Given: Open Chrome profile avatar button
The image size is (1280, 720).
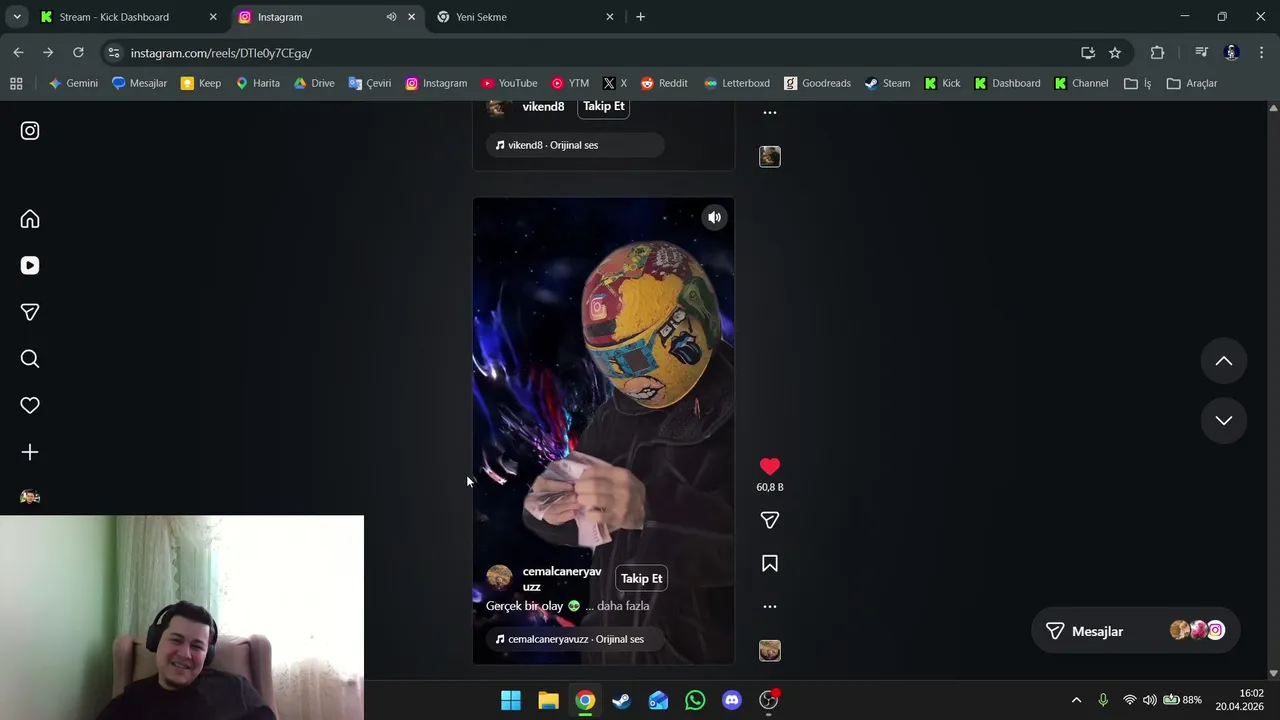Looking at the screenshot, I should pyautogui.click(x=1232, y=53).
